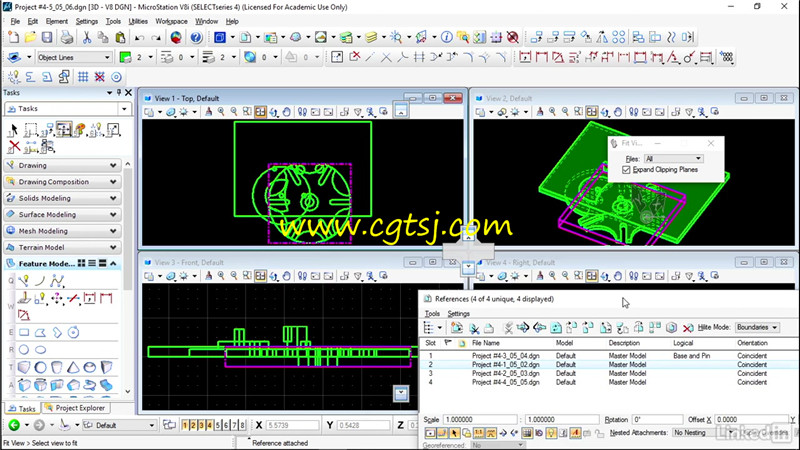Click the Element Selection arrow tool in Tasks

[14, 130]
